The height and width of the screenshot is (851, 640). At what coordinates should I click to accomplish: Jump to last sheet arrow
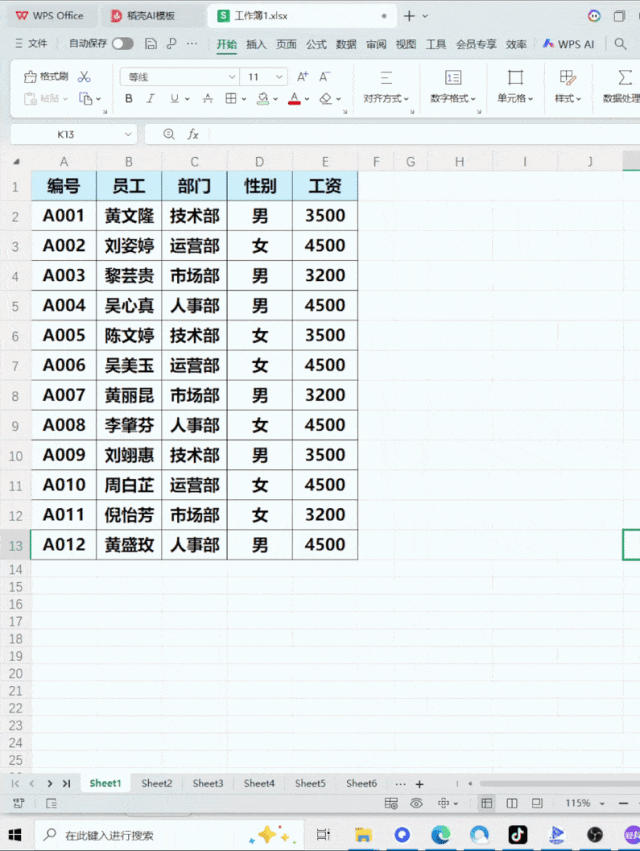click(x=66, y=783)
